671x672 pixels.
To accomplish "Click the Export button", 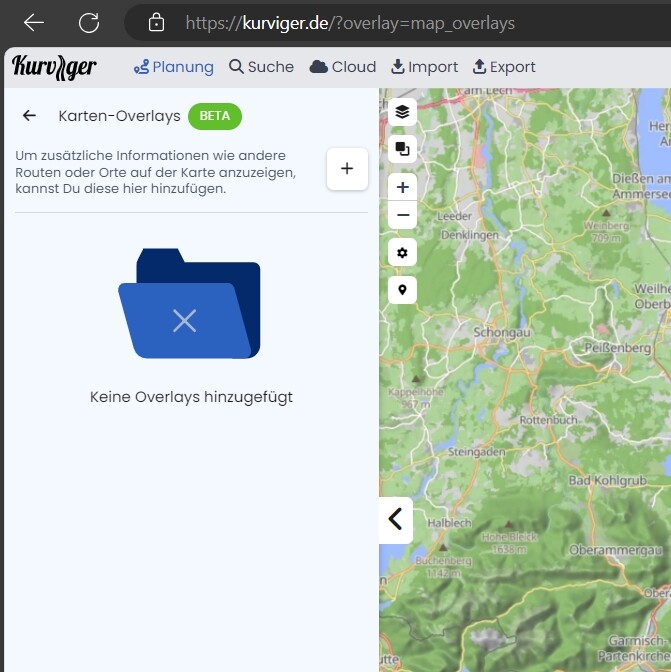I will coord(504,67).
